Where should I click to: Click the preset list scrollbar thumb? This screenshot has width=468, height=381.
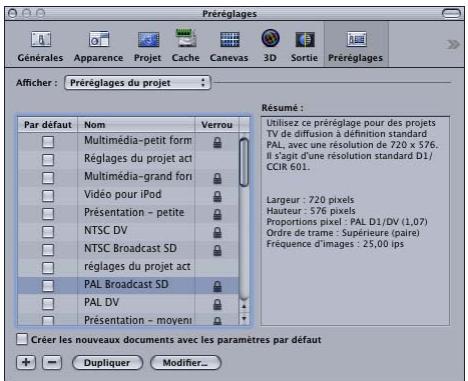(244, 162)
